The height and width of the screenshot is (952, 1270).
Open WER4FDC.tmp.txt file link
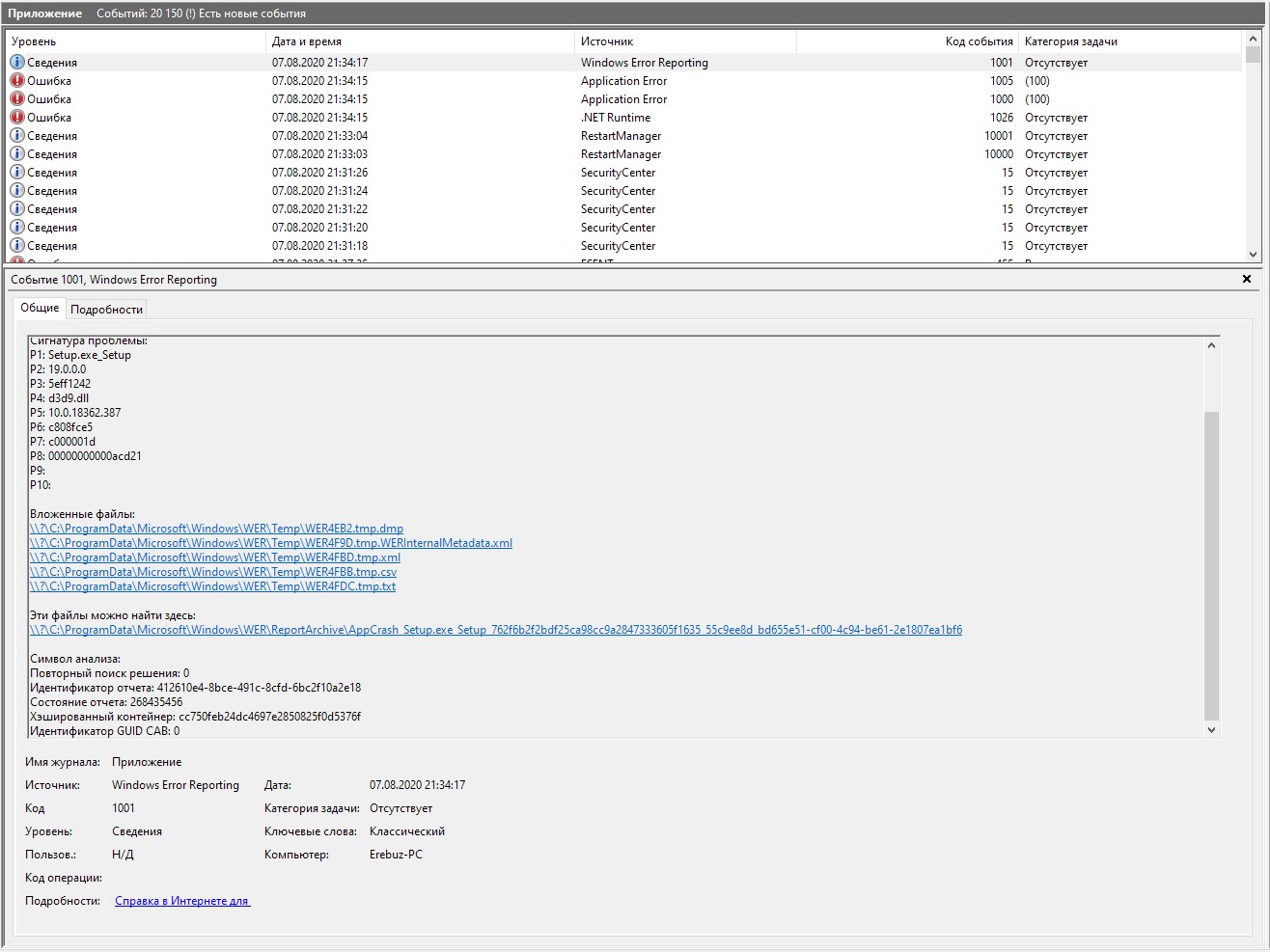click(212, 586)
